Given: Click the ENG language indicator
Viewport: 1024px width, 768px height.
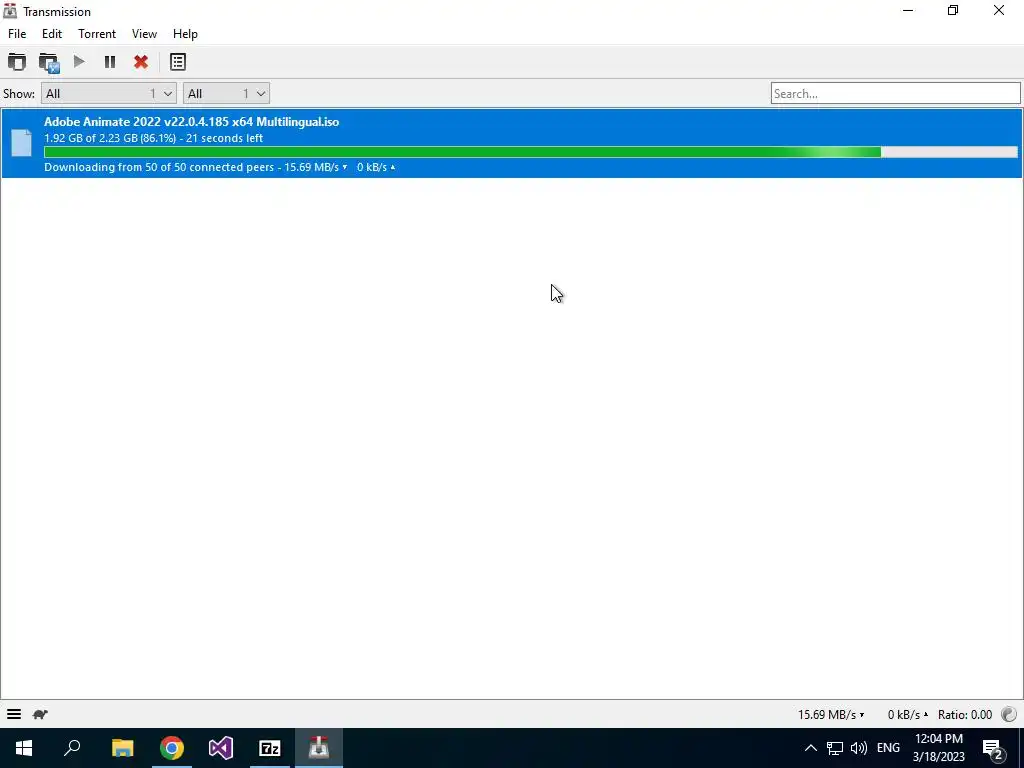Looking at the screenshot, I should [x=888, y=748].
